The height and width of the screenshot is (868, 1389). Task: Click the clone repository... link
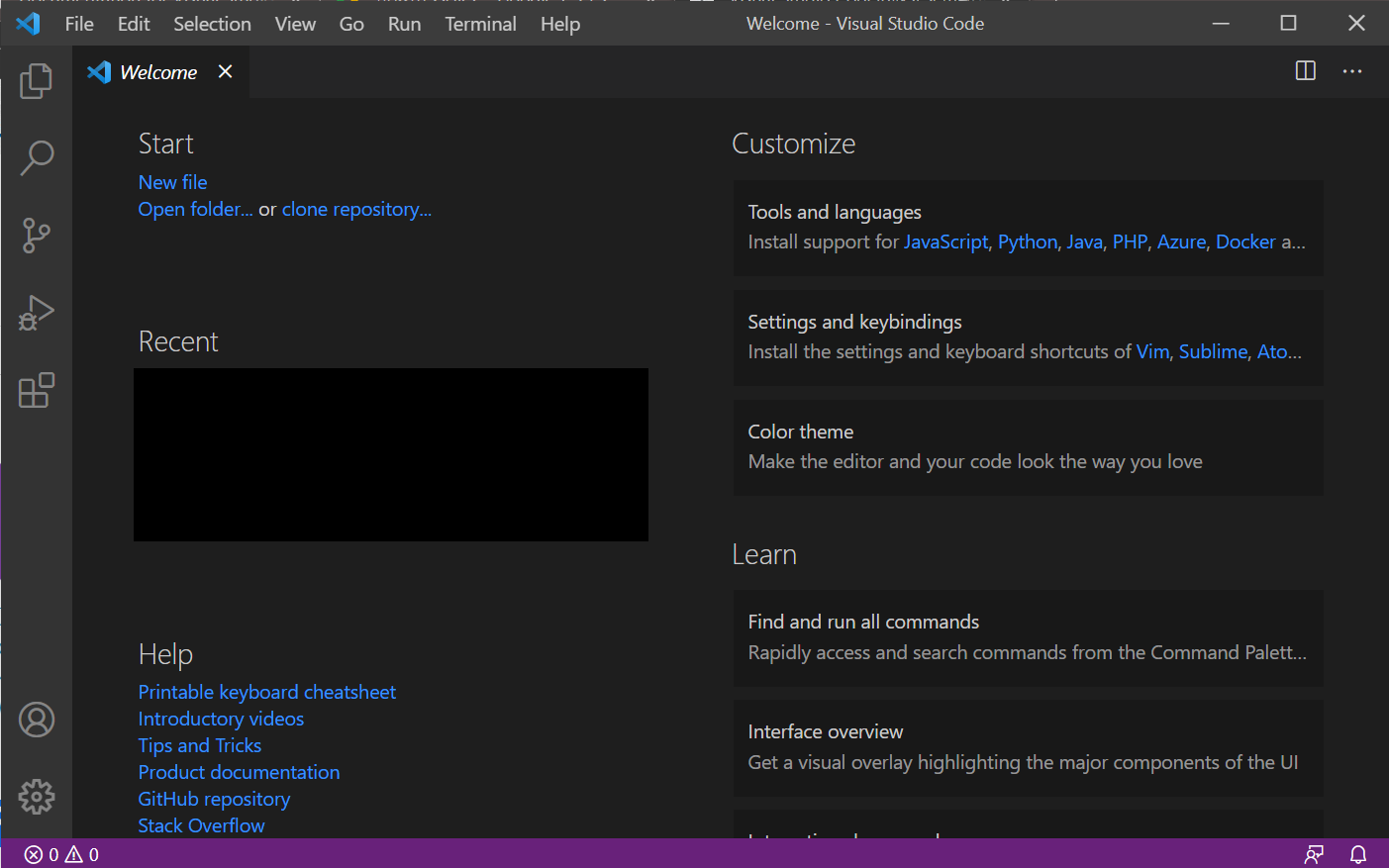click(356, 209)
